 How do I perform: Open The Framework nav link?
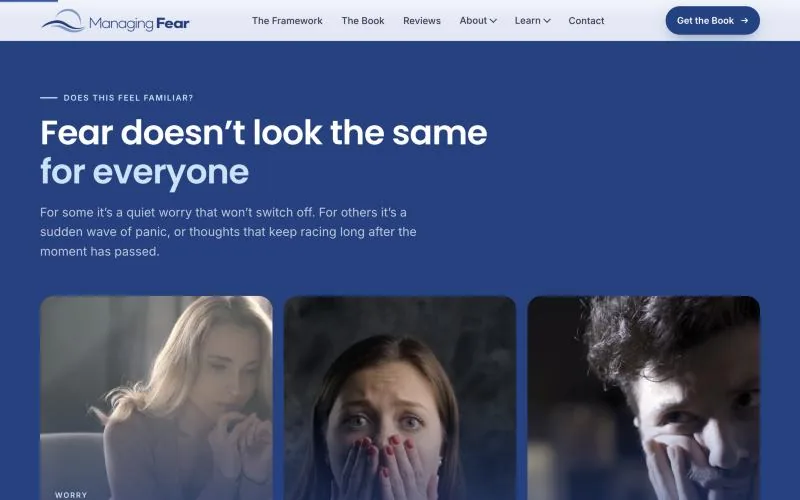coord(287,21)
